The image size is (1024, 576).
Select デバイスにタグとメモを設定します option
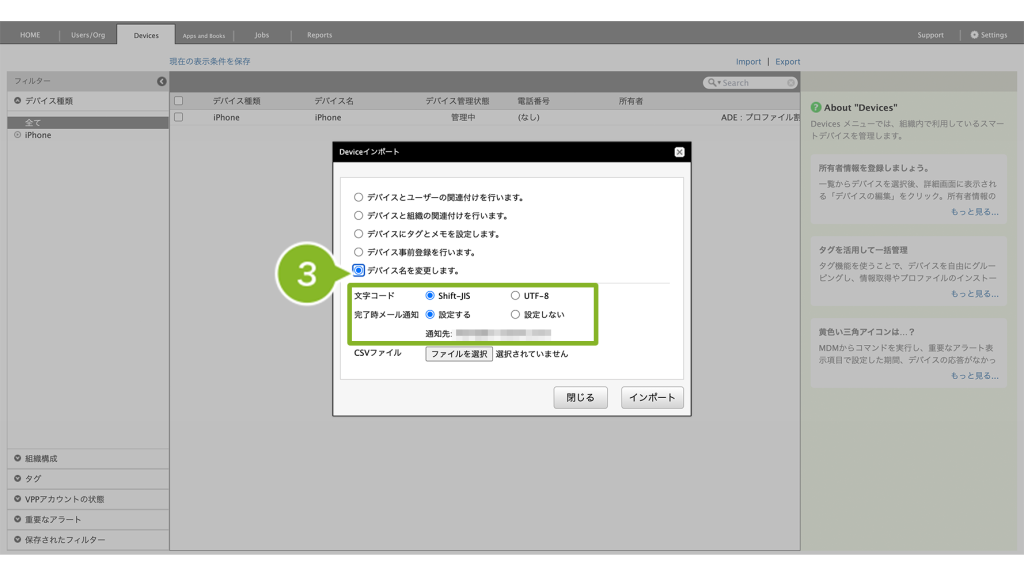coord(359,233)
